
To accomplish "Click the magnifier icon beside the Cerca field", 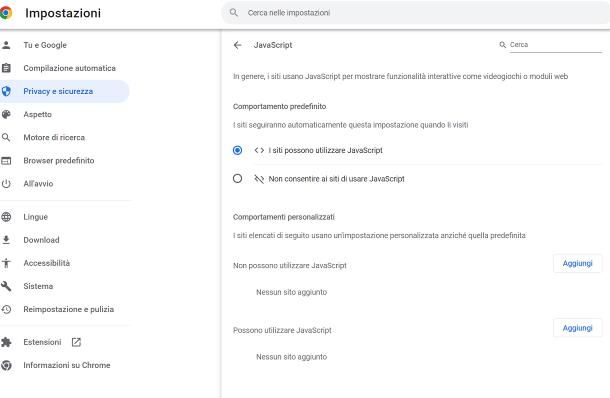I will pyautogui.click(x=503, y=45).
